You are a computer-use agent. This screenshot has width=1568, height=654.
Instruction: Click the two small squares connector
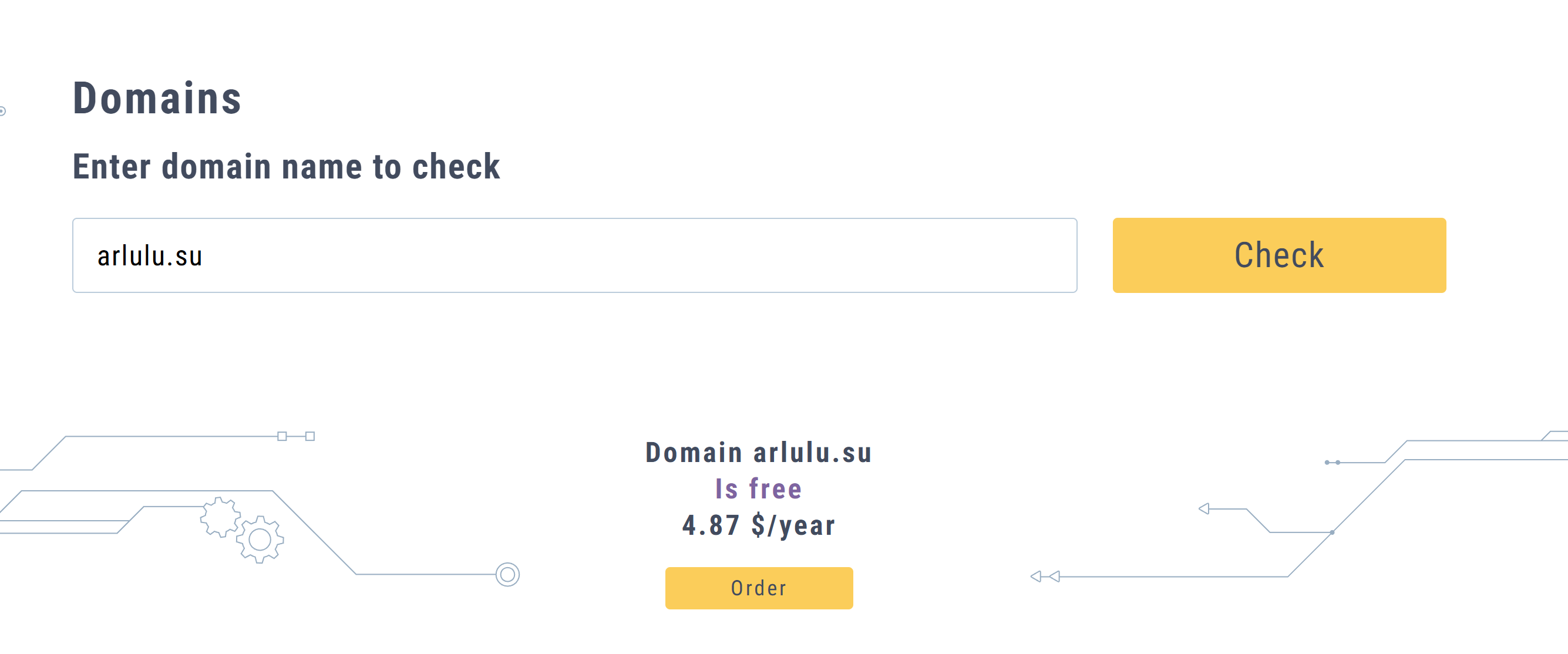coord(296,436)
